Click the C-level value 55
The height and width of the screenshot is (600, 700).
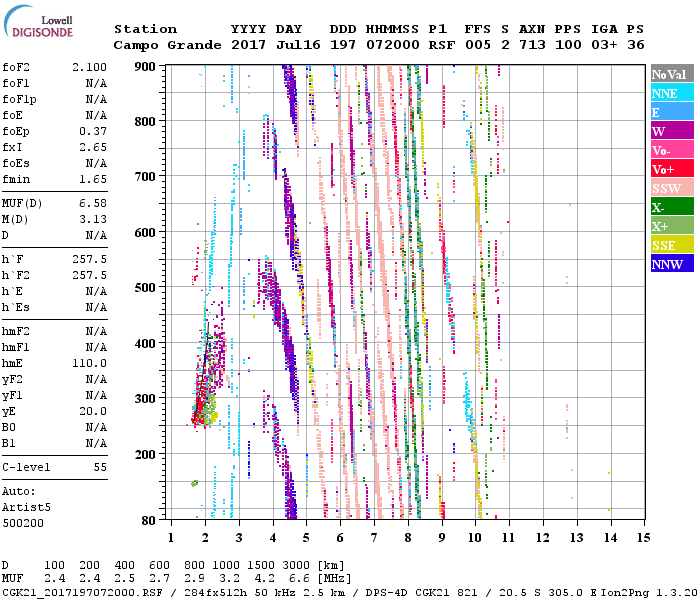100,467
